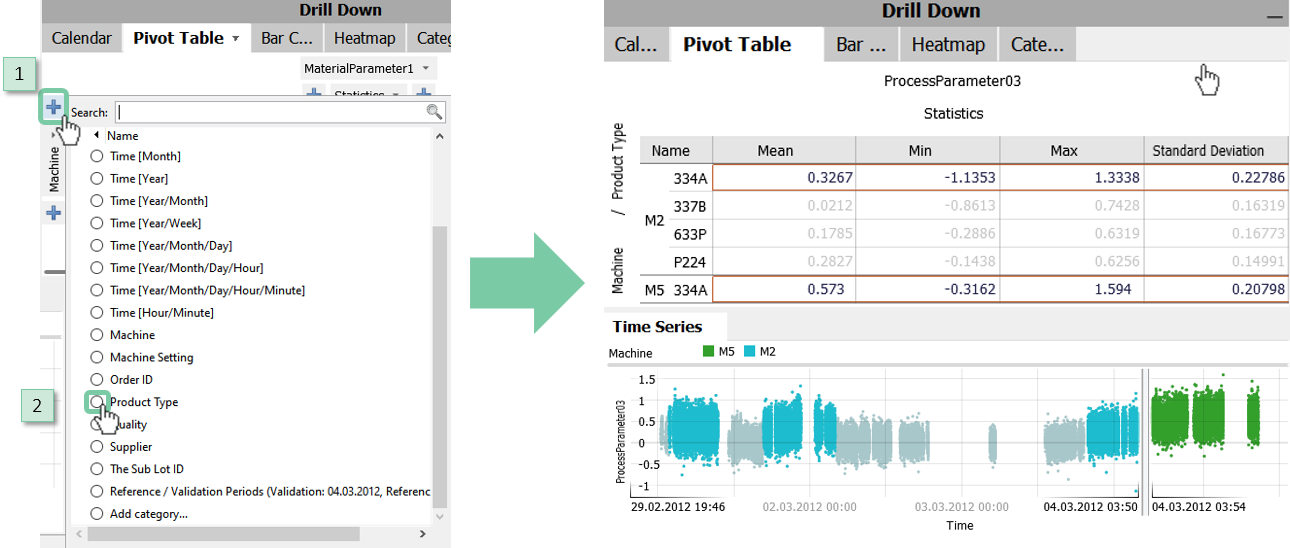The height and width of the screenshot is (548, 1290).
Task: Select the Supplier radio option
Action: coord(97,447)
